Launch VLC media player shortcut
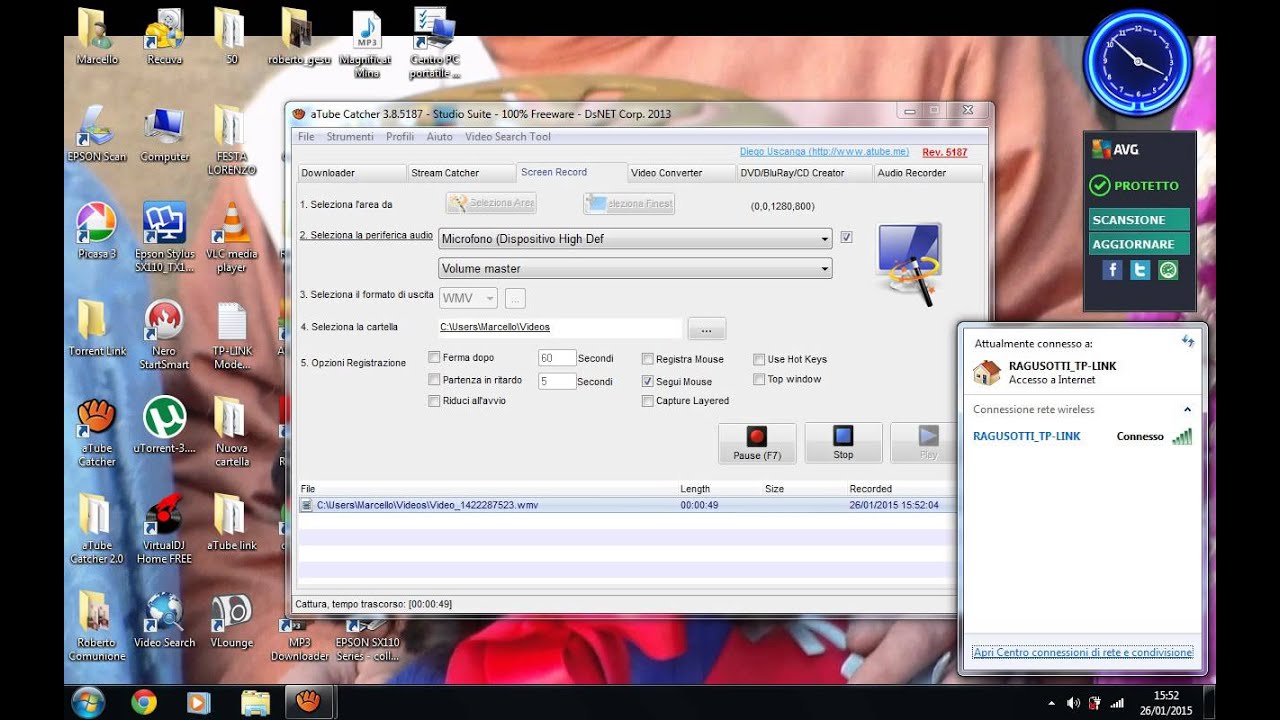Screen dimensions: 1280x720 pyautogui.click(x=231, y=237)
